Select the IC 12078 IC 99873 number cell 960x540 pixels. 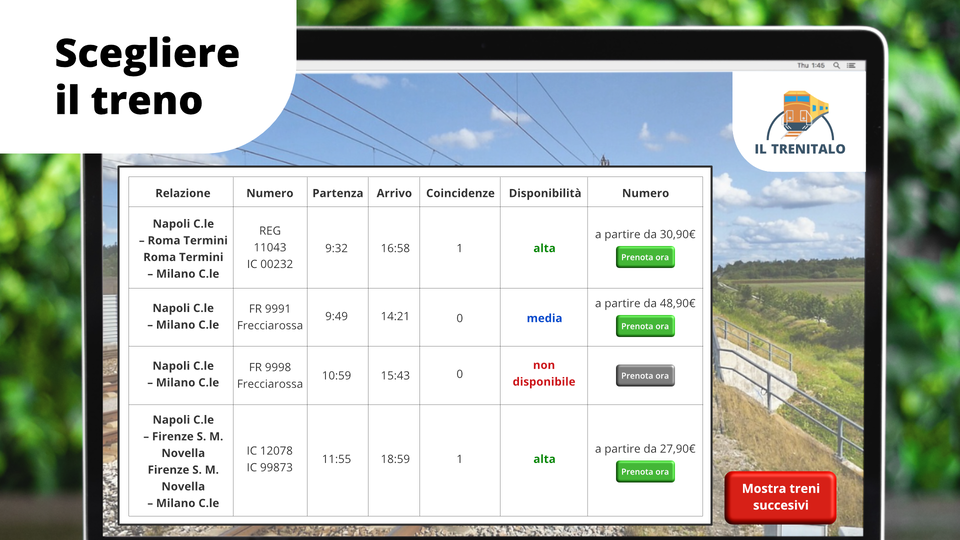tap(270, 459)
